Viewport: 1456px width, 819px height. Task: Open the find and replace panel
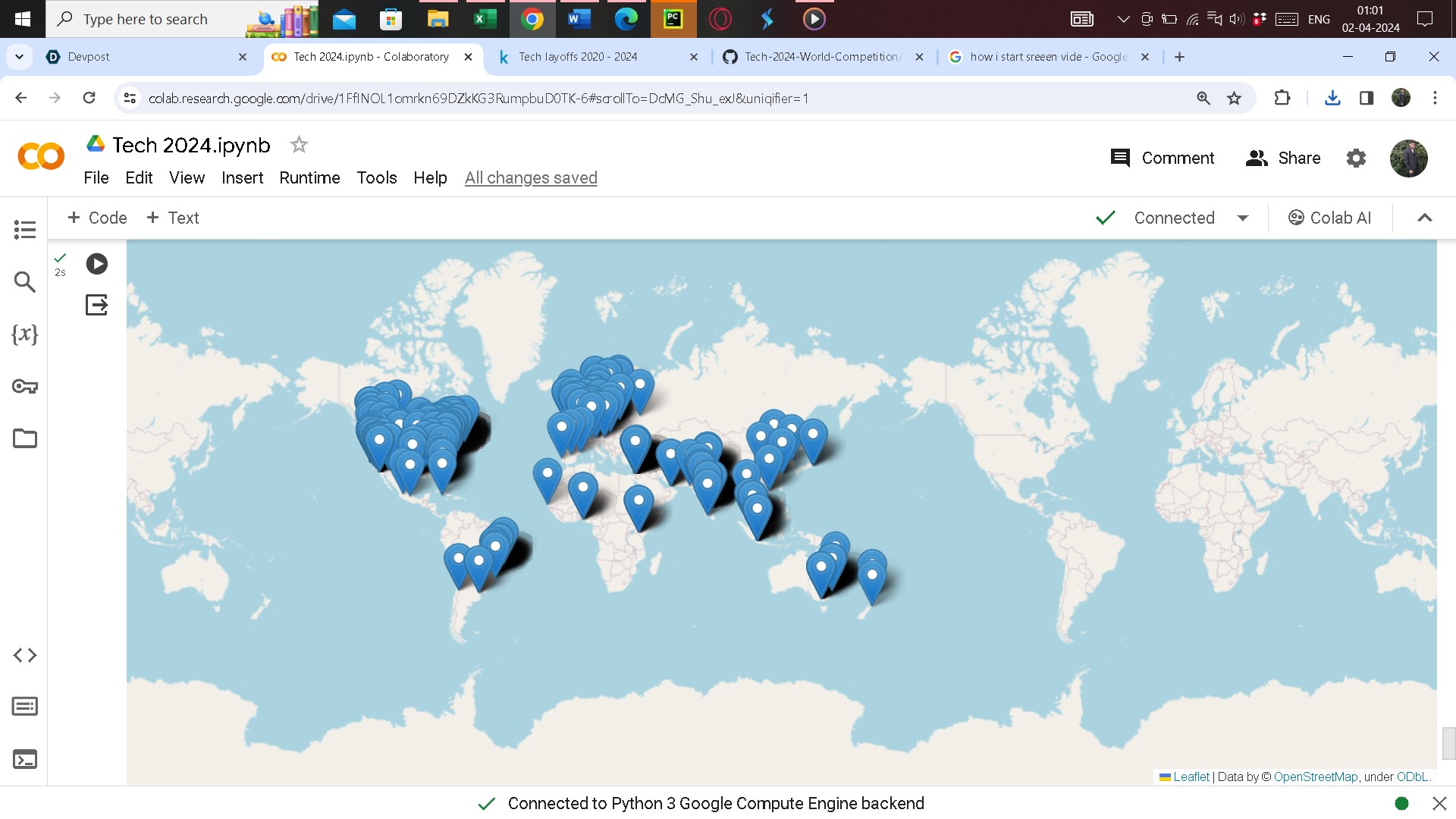pyautogui.click(x=24, y=282)
